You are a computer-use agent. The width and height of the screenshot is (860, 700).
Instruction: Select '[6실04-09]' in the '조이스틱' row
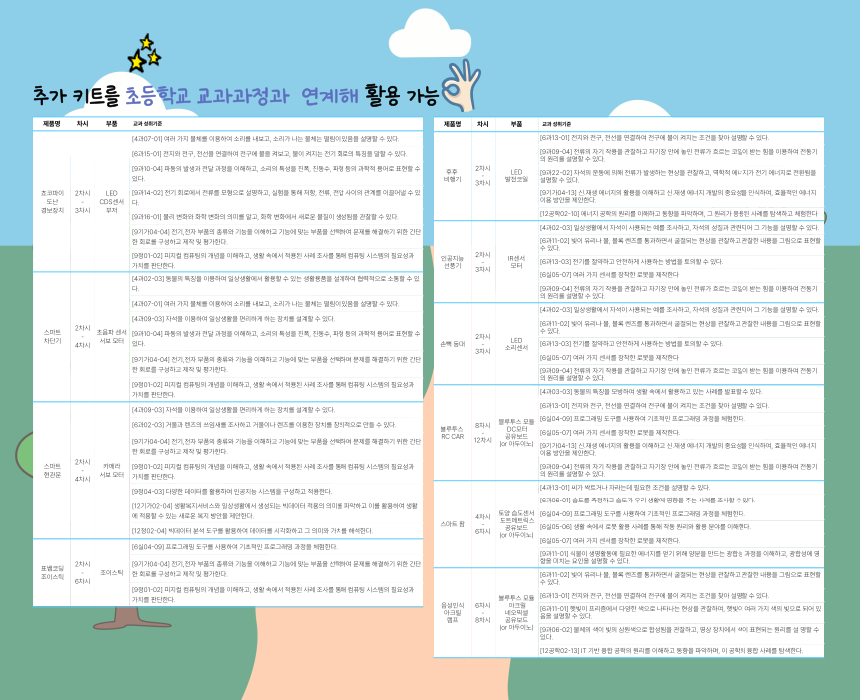(235, 546)
